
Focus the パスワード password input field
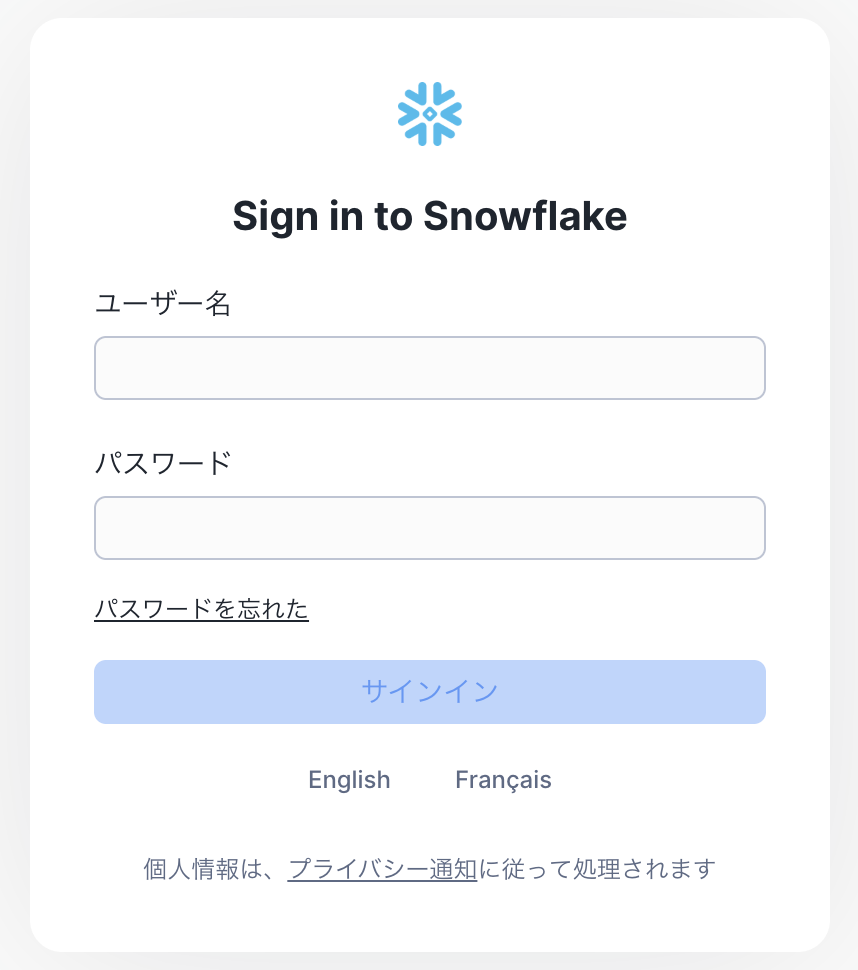429,528
